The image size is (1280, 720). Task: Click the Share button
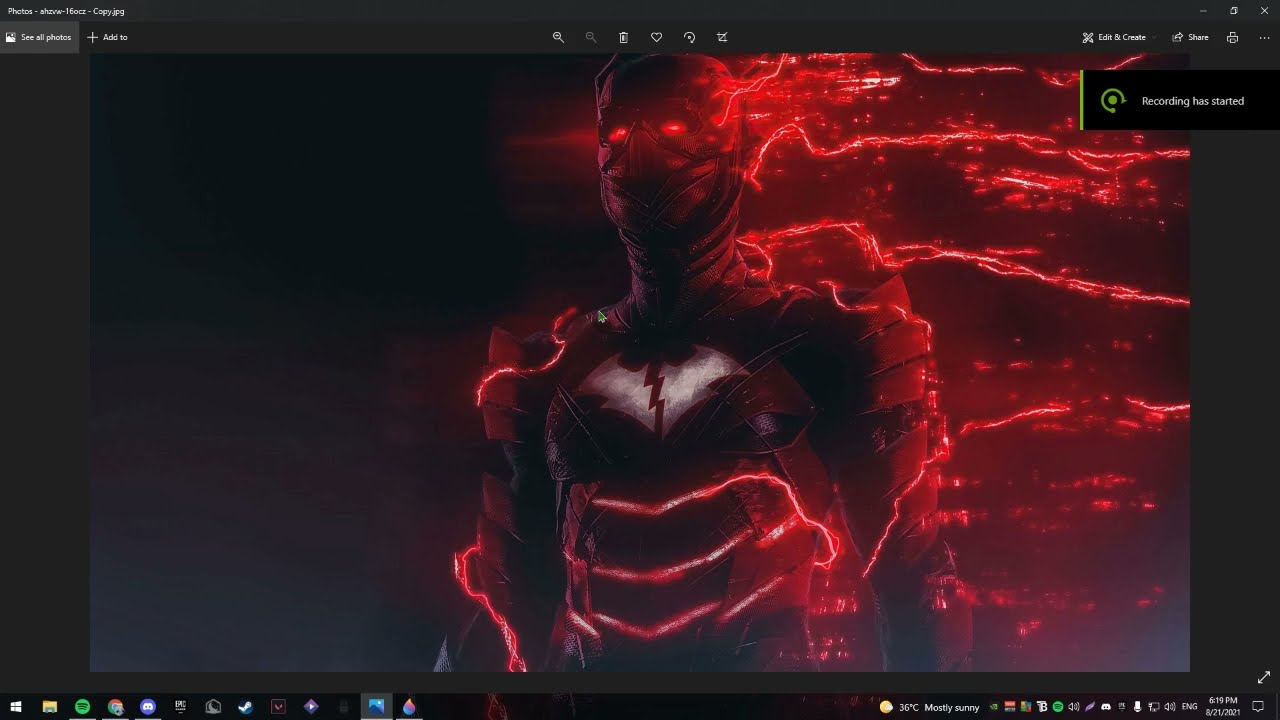click(1190, 37)
